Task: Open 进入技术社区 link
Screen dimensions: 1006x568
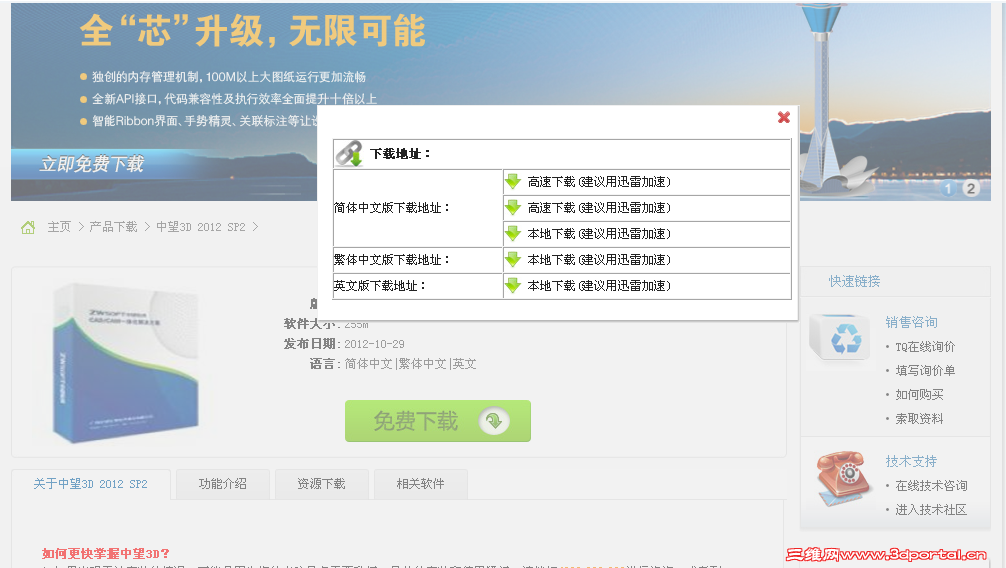Action: (x=931, y=510)
